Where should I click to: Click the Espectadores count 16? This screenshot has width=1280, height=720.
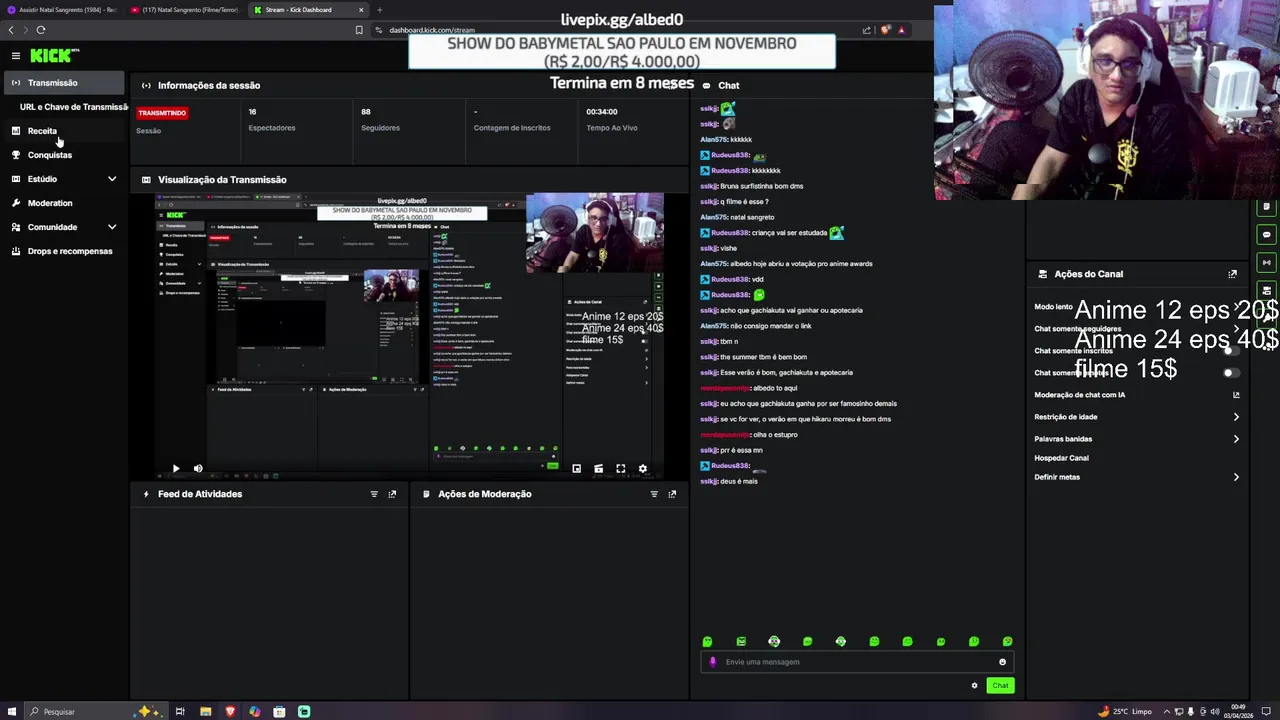point(252,112)
